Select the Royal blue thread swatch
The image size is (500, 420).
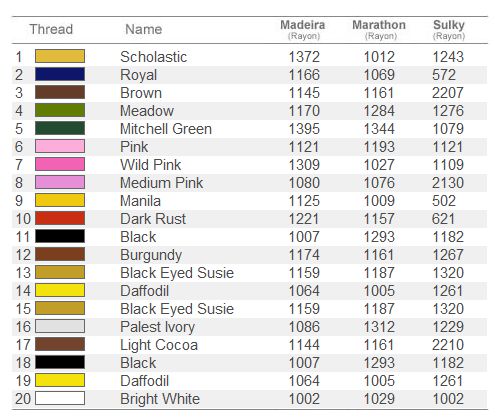click(60, 74)
